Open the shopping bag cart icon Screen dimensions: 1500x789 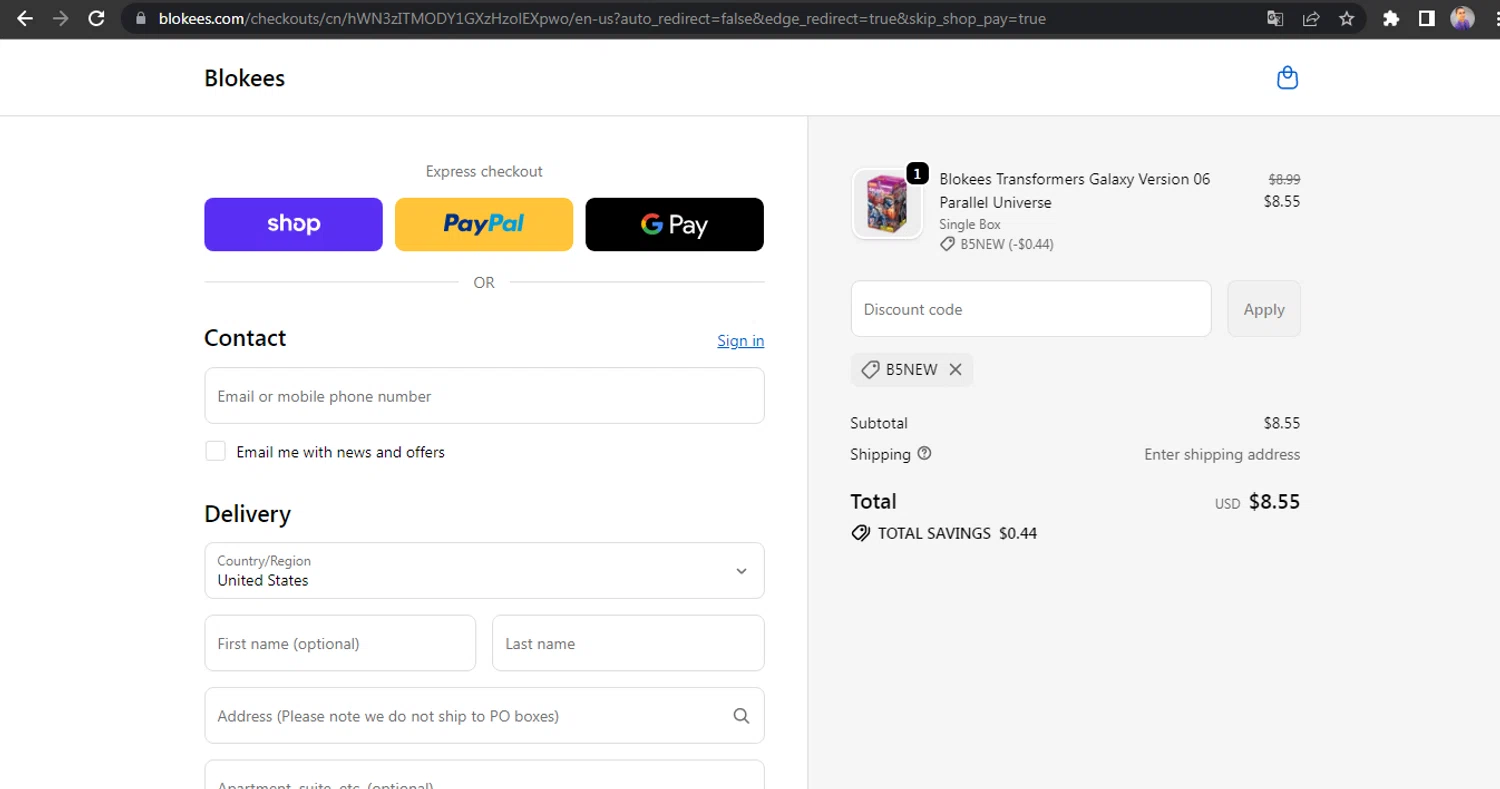click(1288, 78)
